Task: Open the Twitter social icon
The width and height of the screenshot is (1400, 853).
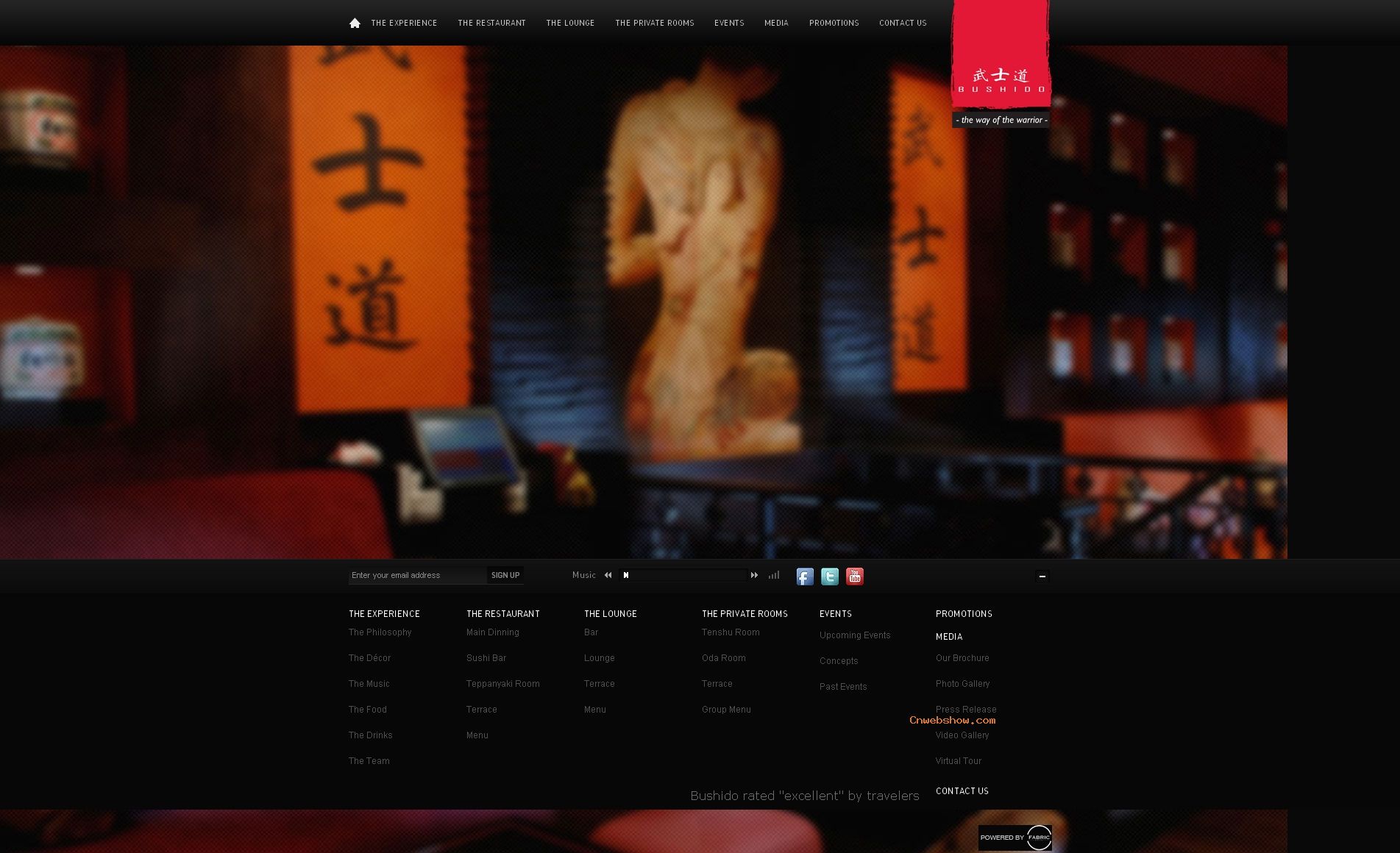Action: pyautogui.click(x=830, y=577)
